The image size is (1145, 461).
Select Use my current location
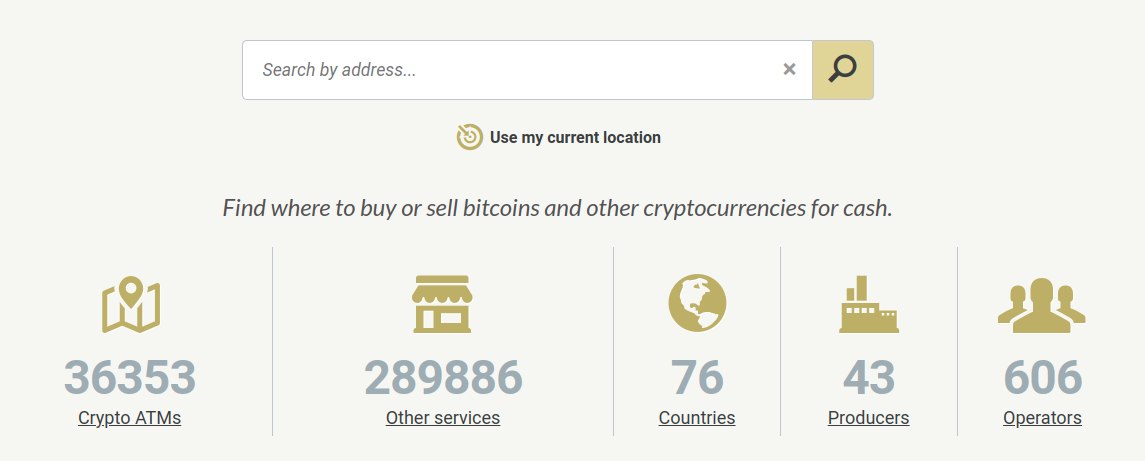pyautogui.click(x=575, y=137)
